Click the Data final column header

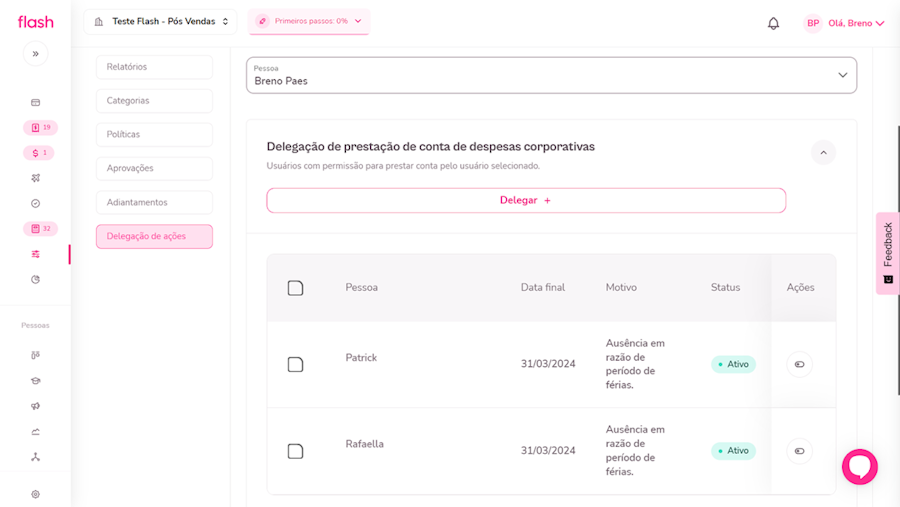coord(543,287)
